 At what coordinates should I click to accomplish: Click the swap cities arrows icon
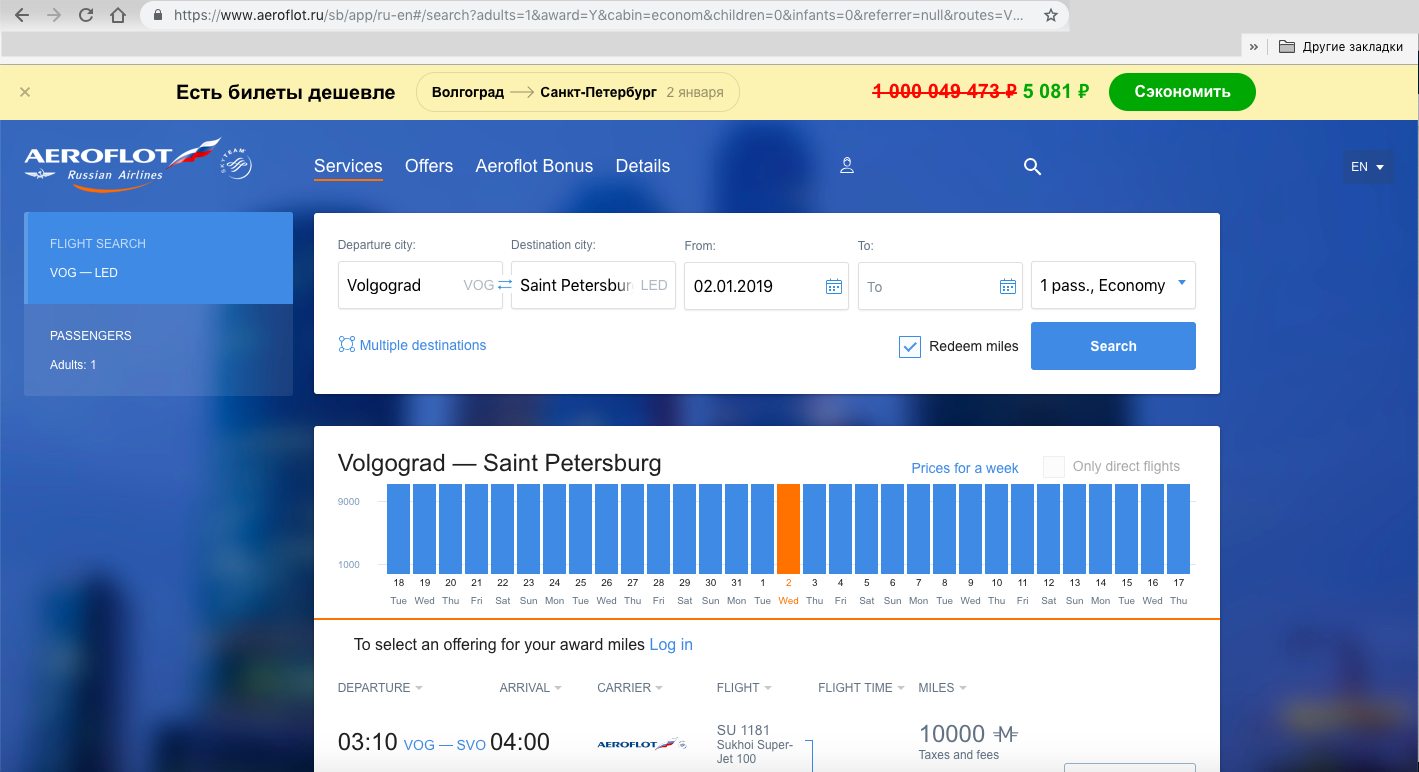pyautogui.click(x=505, y=285)
